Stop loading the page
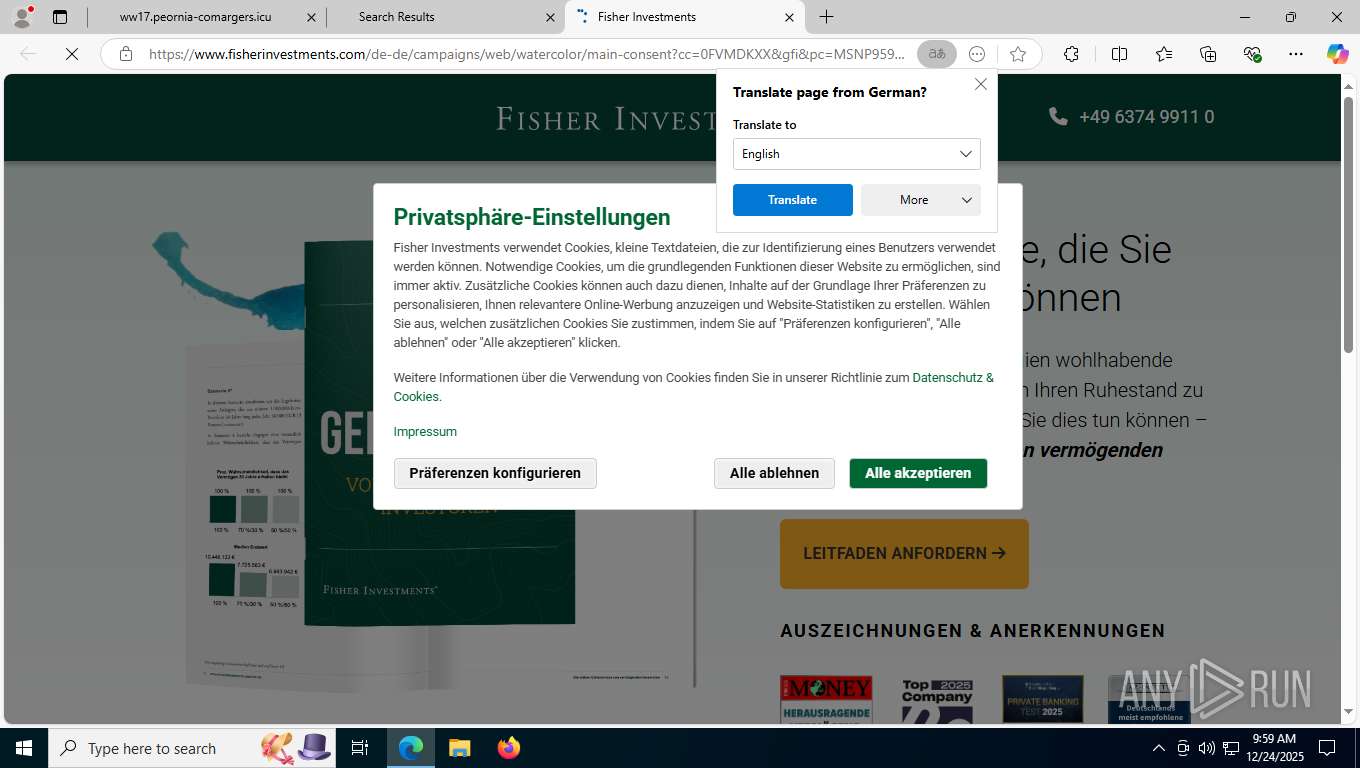Viewport: 1360px width, 768px height. (x=72, y=54)
